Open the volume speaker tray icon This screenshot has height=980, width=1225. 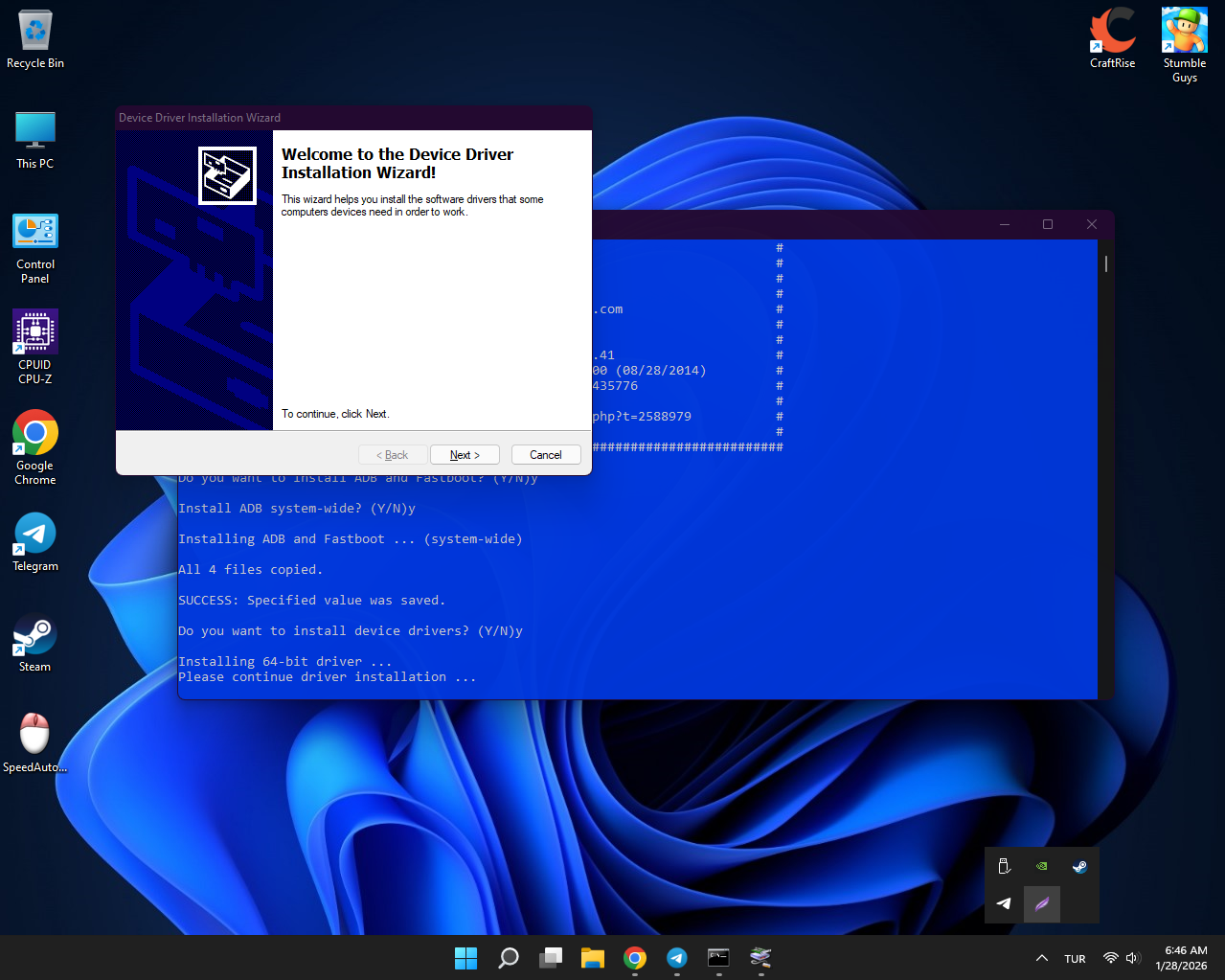coord(1133,959)
